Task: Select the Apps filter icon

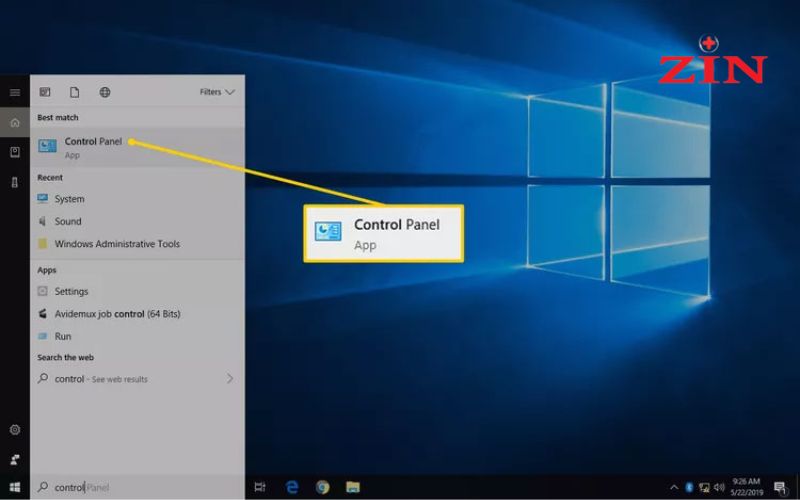Action: (45, 92)
